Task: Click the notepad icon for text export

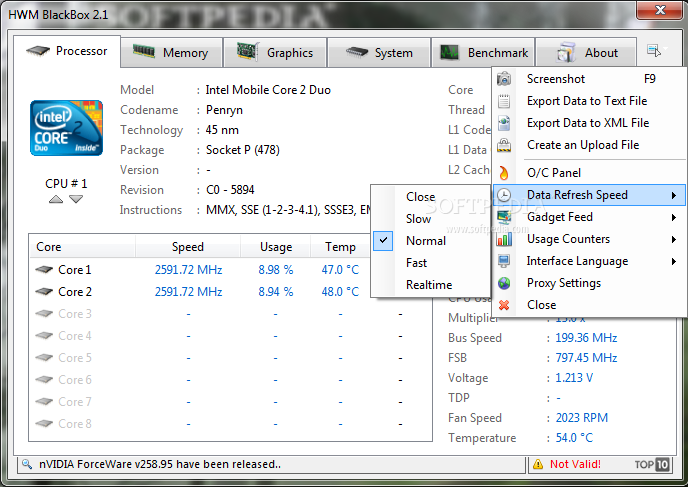Action: pos(504,101)
